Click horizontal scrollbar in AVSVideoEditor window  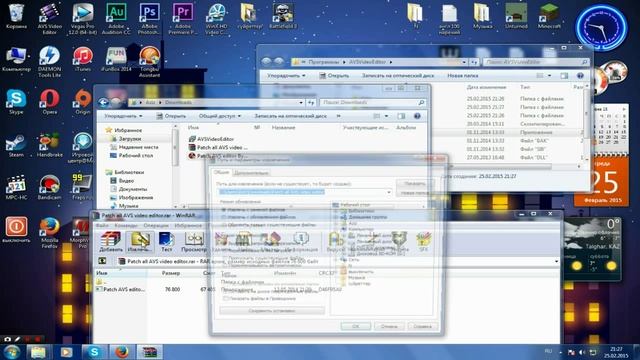click(x=502, y=166)
